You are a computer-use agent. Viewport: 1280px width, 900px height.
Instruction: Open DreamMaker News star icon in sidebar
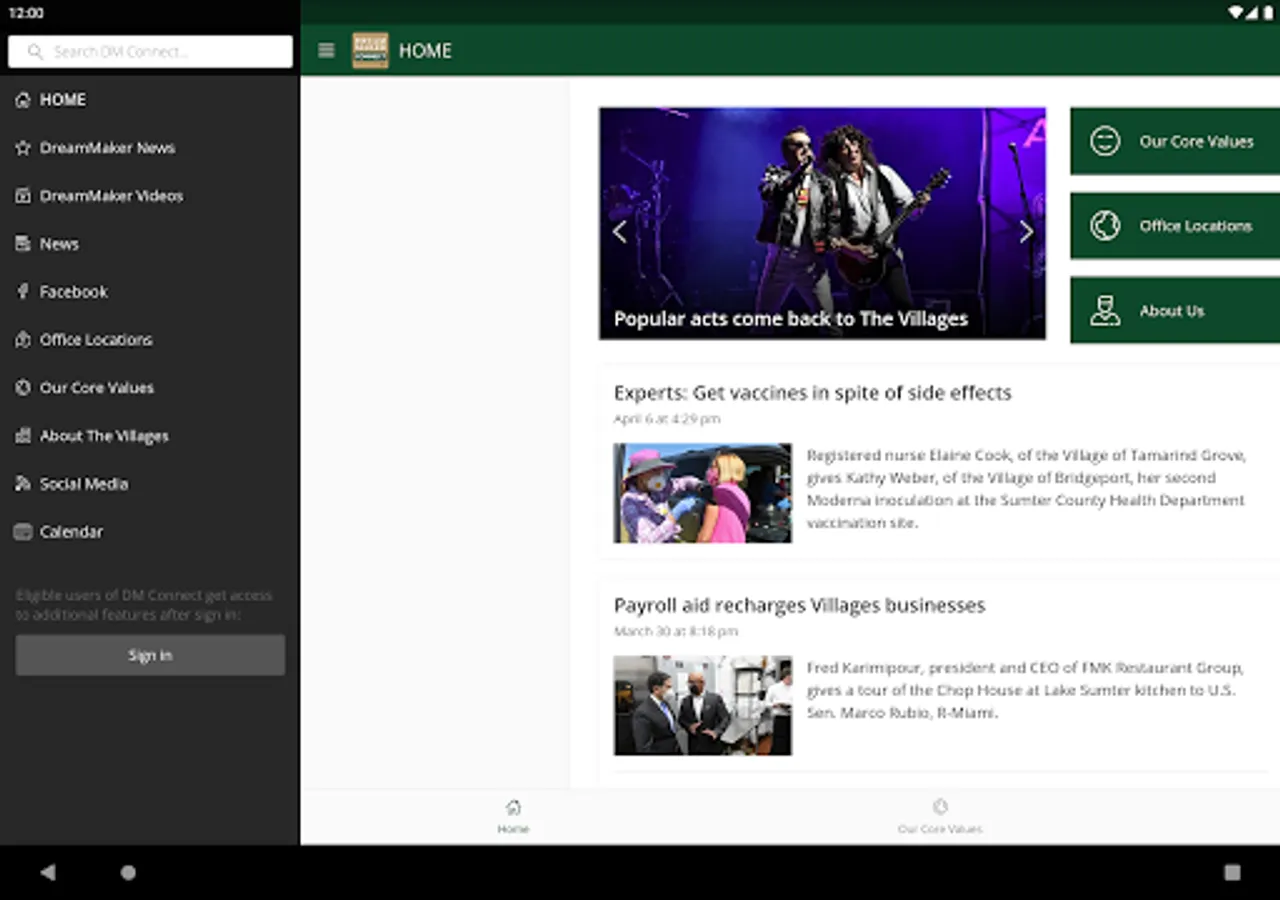pyautogui.click(x=23, y=148)
